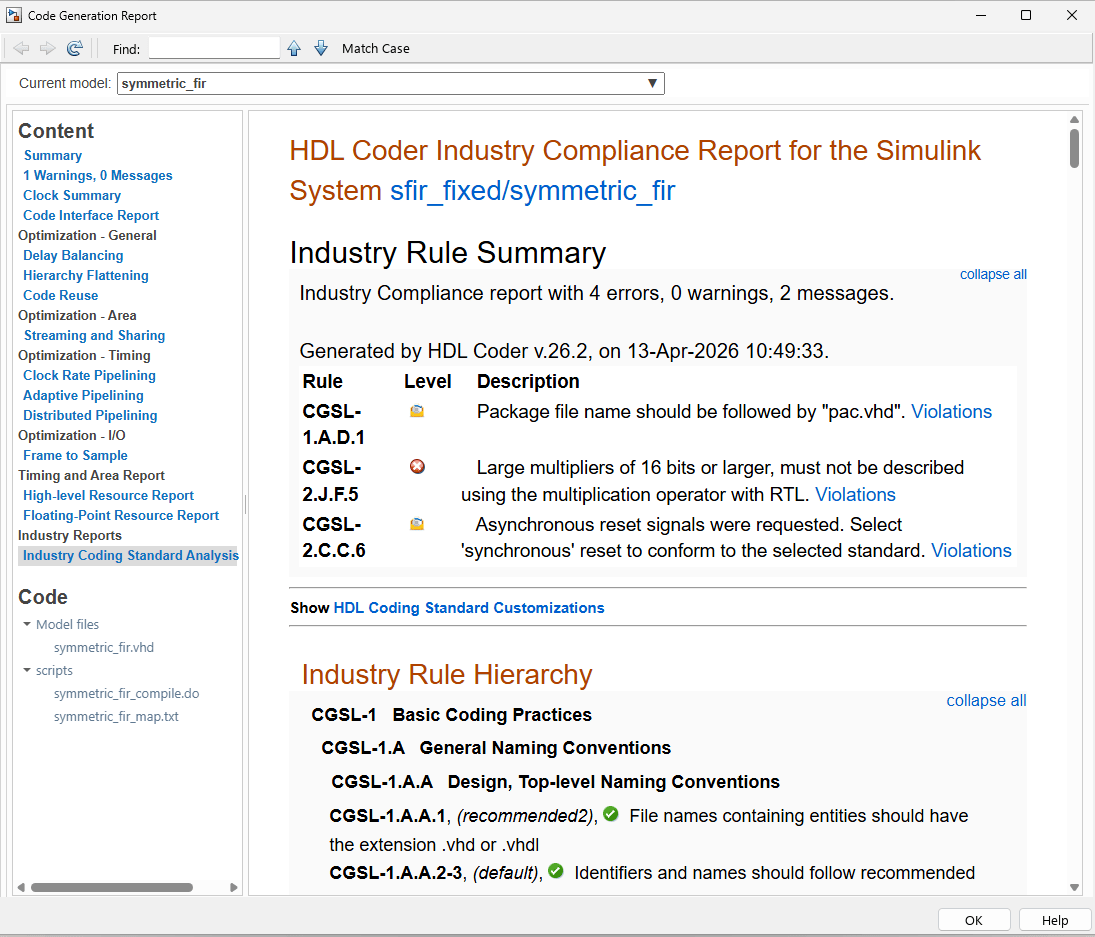Image resolution: width=1095 pixels, height=937 pixels.
Task: Collapse the Model files tree node
Action: [x=27, y=624]
